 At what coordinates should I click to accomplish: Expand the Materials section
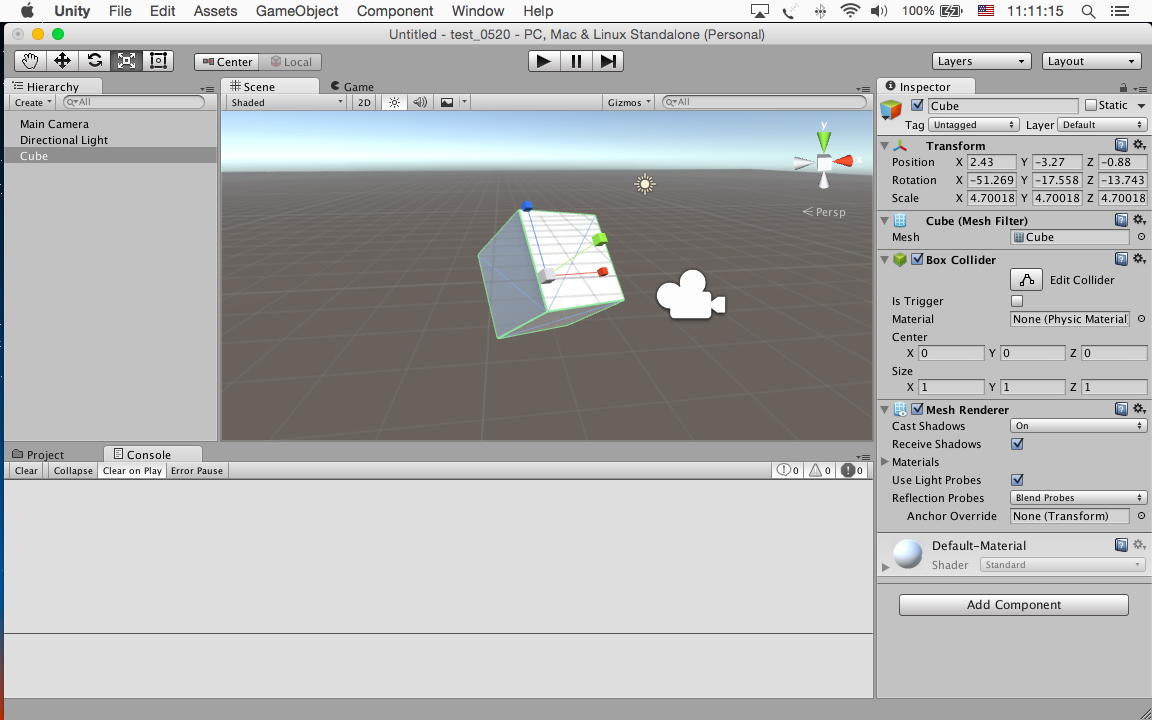[885, 462]
